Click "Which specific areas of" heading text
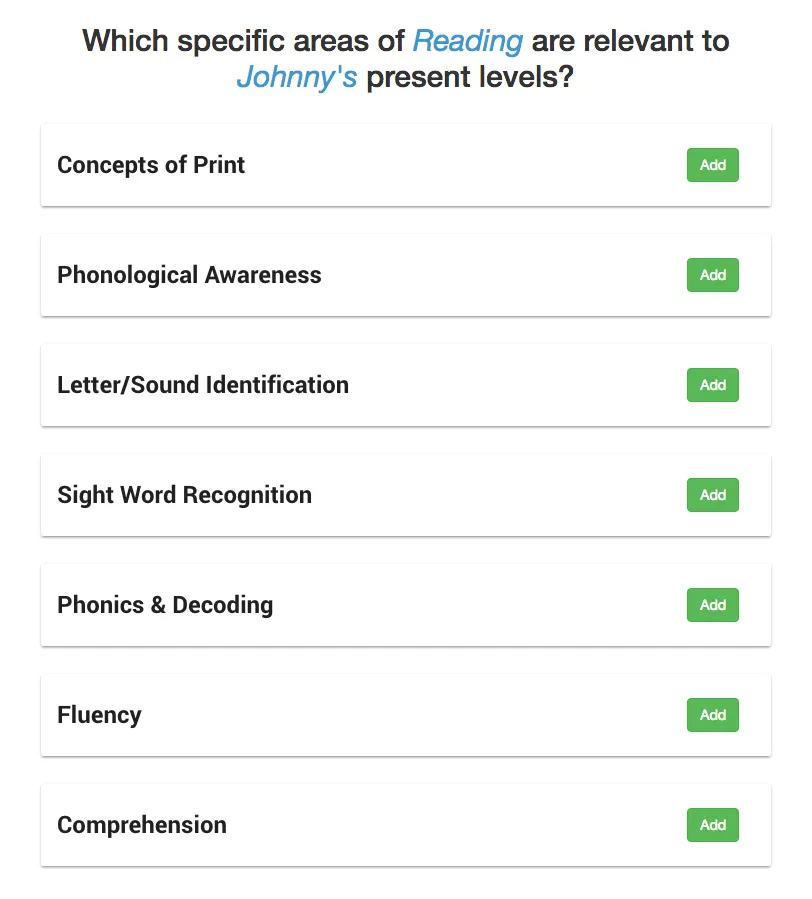The height and width of the screenshot is (899, 812). (x=244, y=41)
